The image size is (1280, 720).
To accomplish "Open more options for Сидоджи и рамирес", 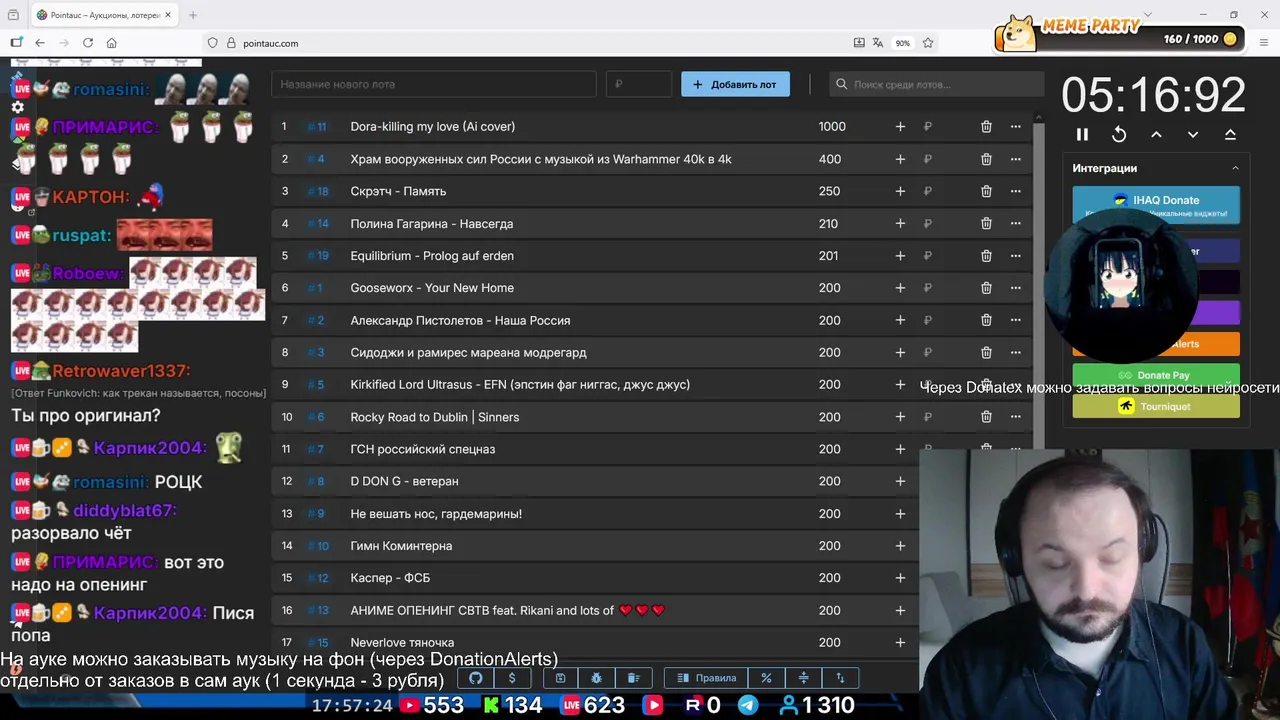I will [1016, 352].
